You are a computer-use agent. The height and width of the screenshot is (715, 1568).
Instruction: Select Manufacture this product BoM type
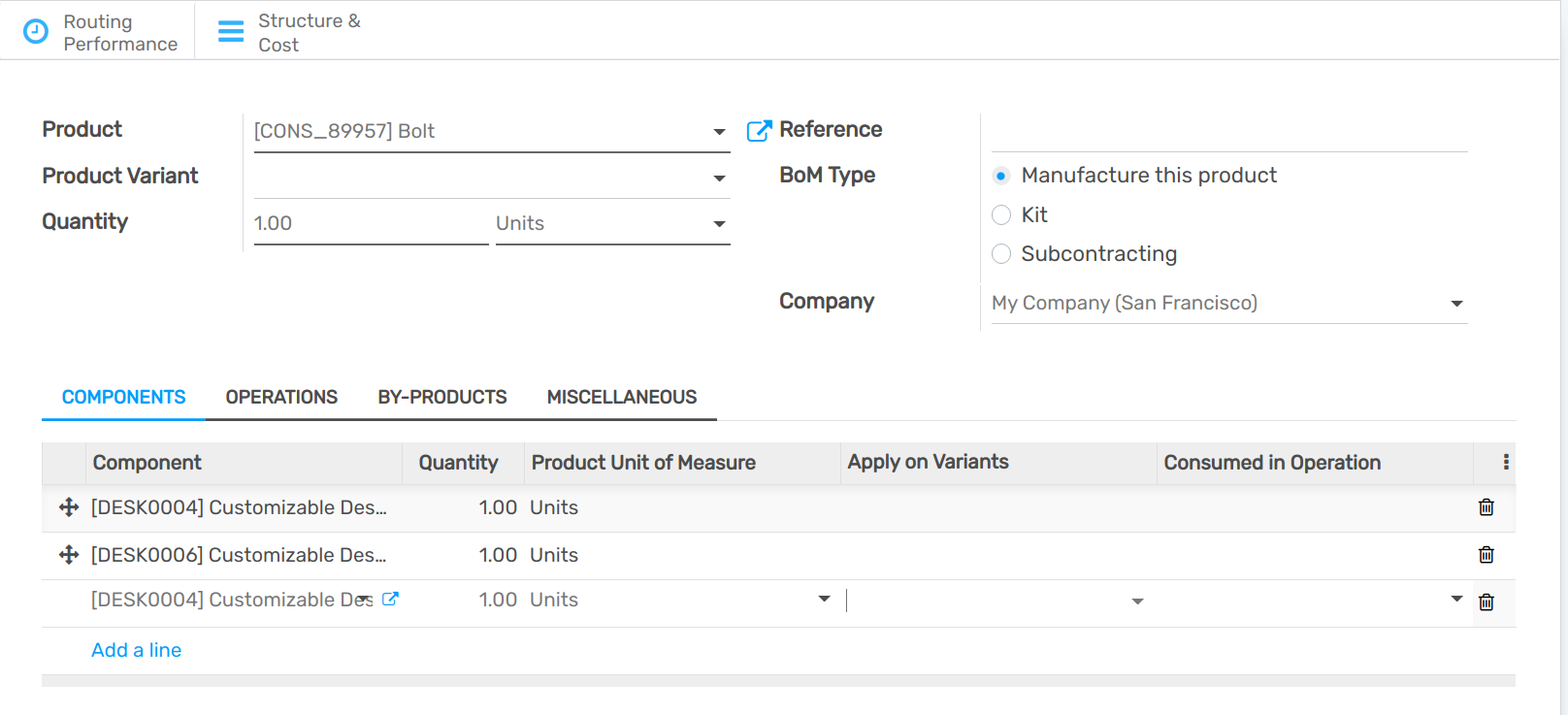point(1001,176)
